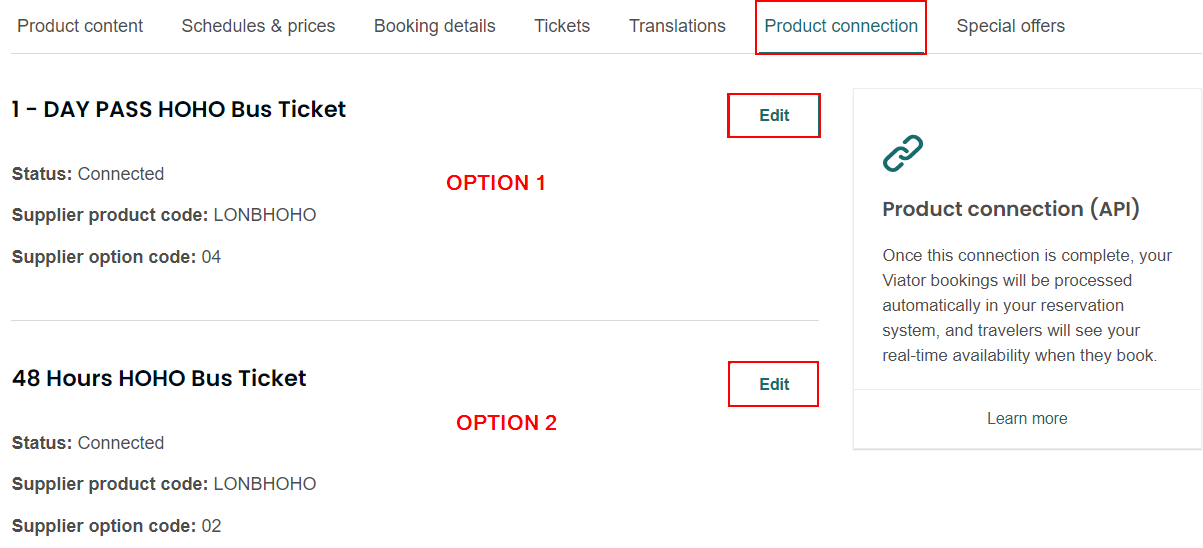1203x548 pixels.
Task: Click the Product connection (API) heading
Action: click(1011, 209)
